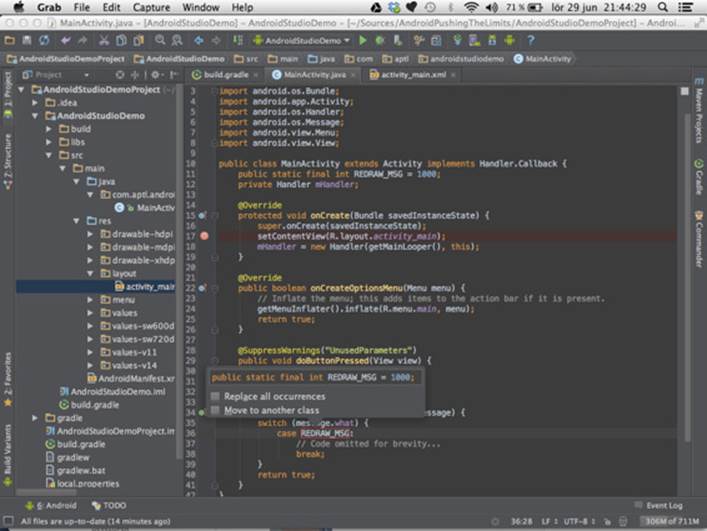Click the Open folder toolbar icon

tap(9, 41)
